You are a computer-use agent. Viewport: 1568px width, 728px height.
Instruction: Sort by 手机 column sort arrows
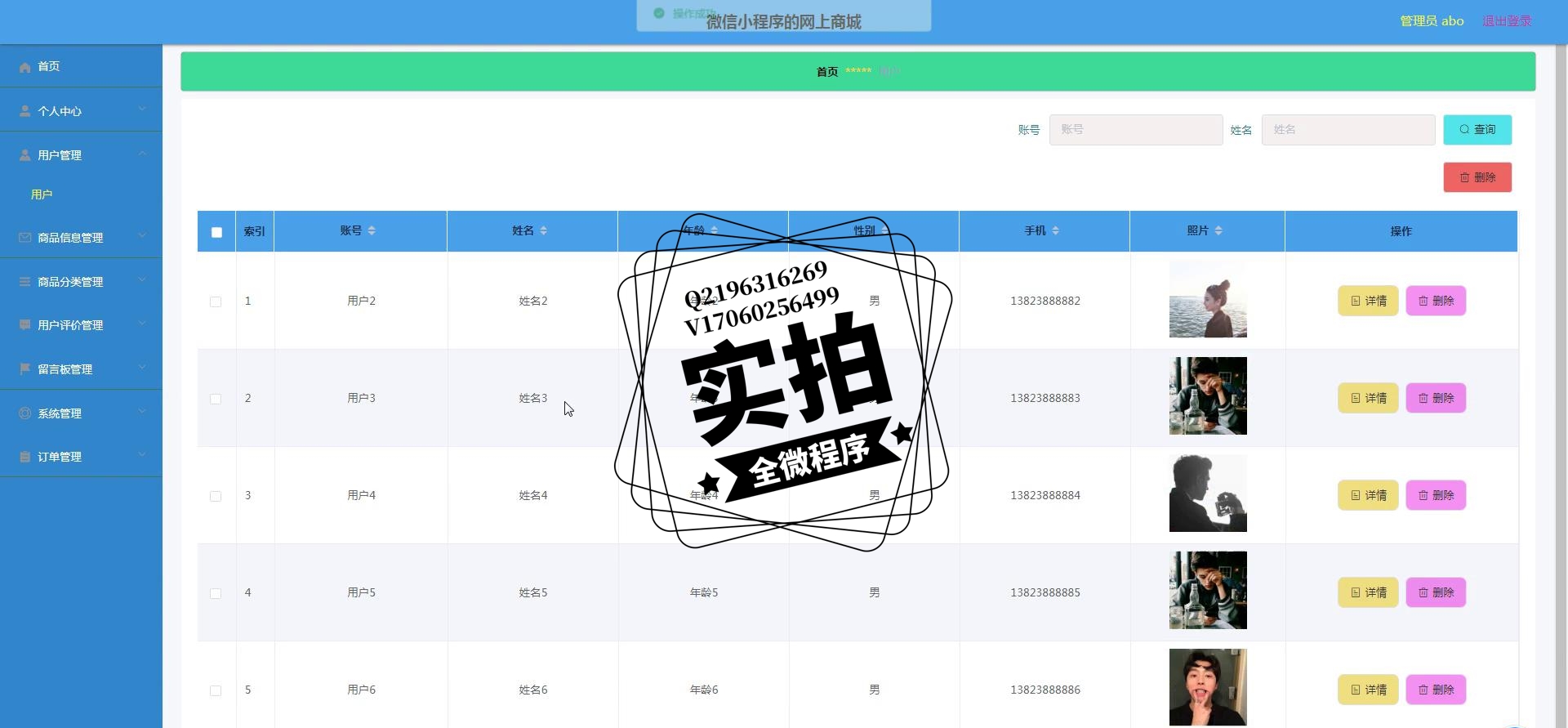[x=1055, y=230]
